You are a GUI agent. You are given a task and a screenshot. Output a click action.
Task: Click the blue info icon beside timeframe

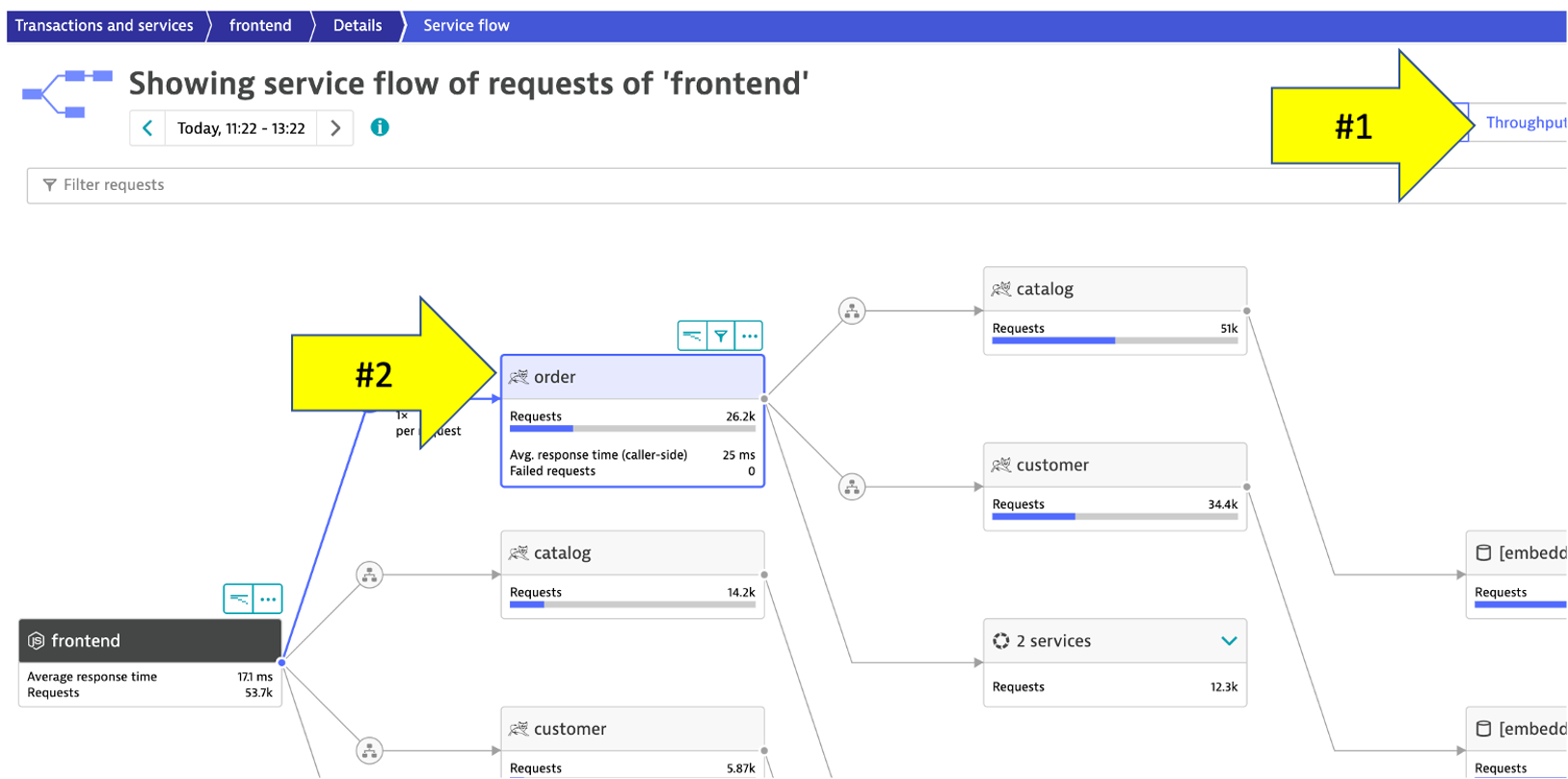coord(380,127)
